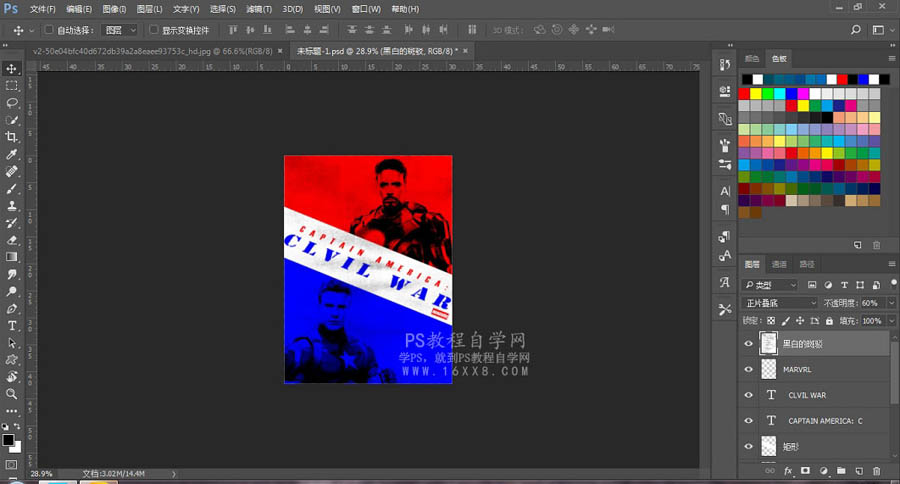The width and height of the screenshot is (900, 484).
Task: Switch foreground and background colors
Action: [18, 426]
